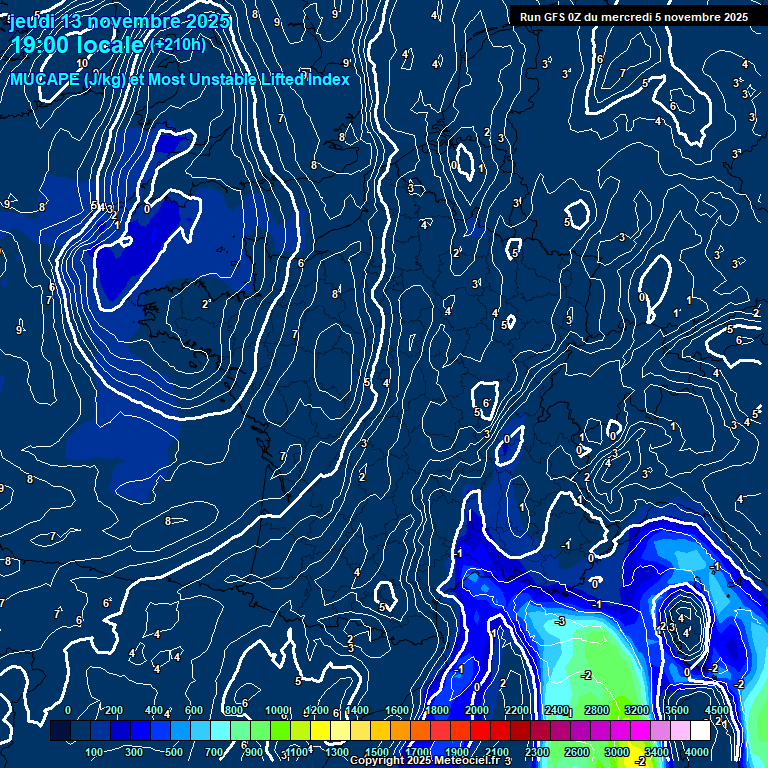This screenshot has width=768, height=768.
Task: Click the '1000' legend label
Action: click(277, 710)
